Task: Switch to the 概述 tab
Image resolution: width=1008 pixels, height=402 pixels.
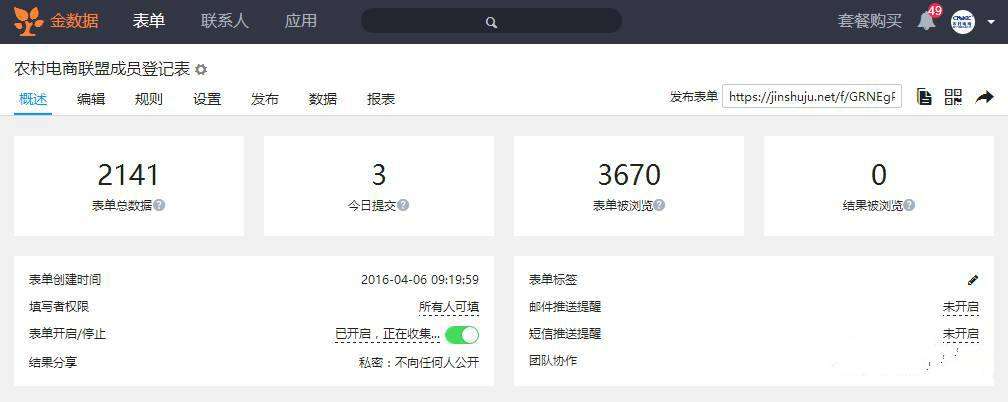Action: (x=33, y=99)
